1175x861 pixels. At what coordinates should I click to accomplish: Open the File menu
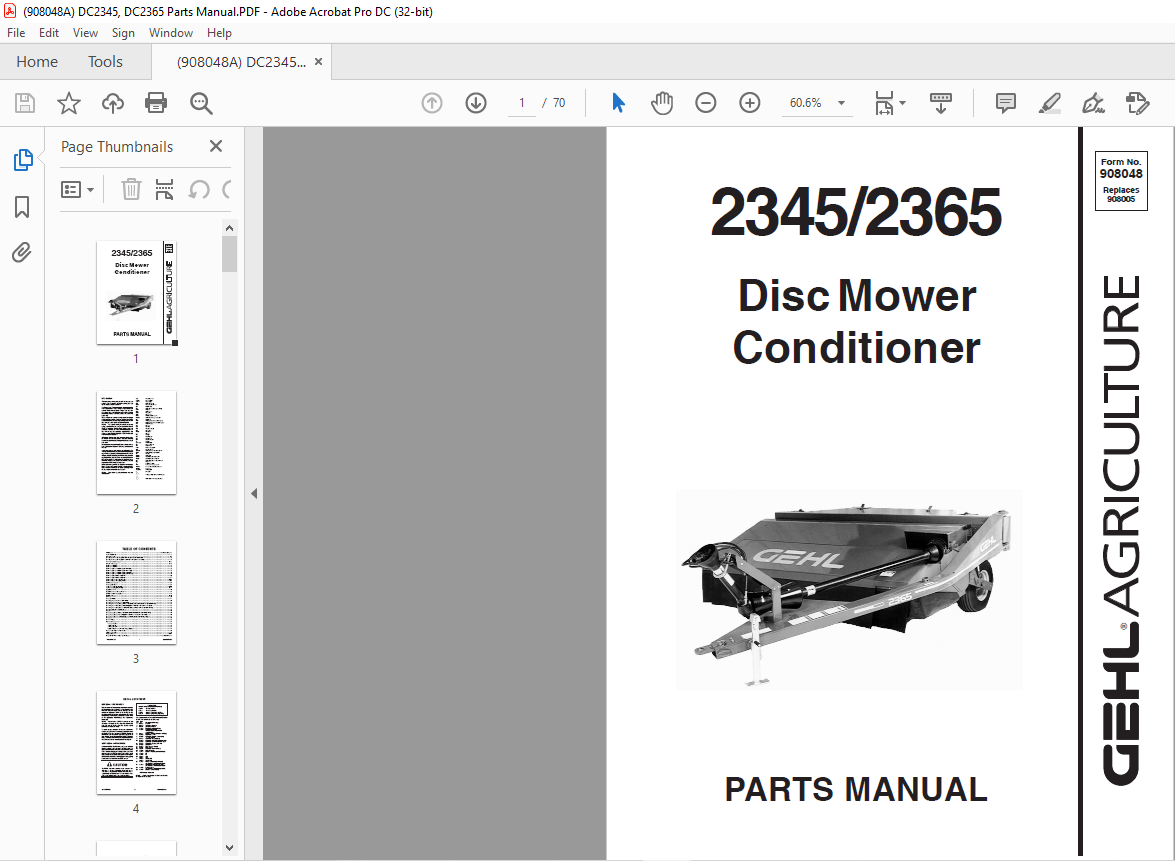(16, 33)
